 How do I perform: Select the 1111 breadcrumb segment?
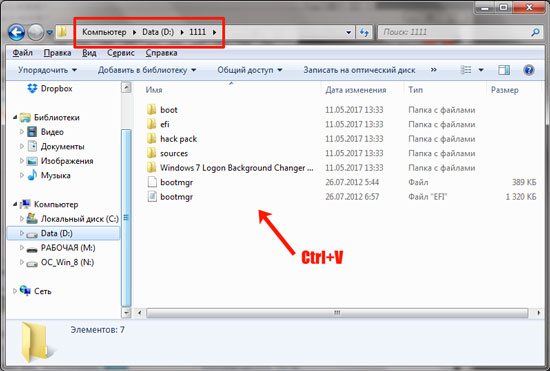(197, 32)
